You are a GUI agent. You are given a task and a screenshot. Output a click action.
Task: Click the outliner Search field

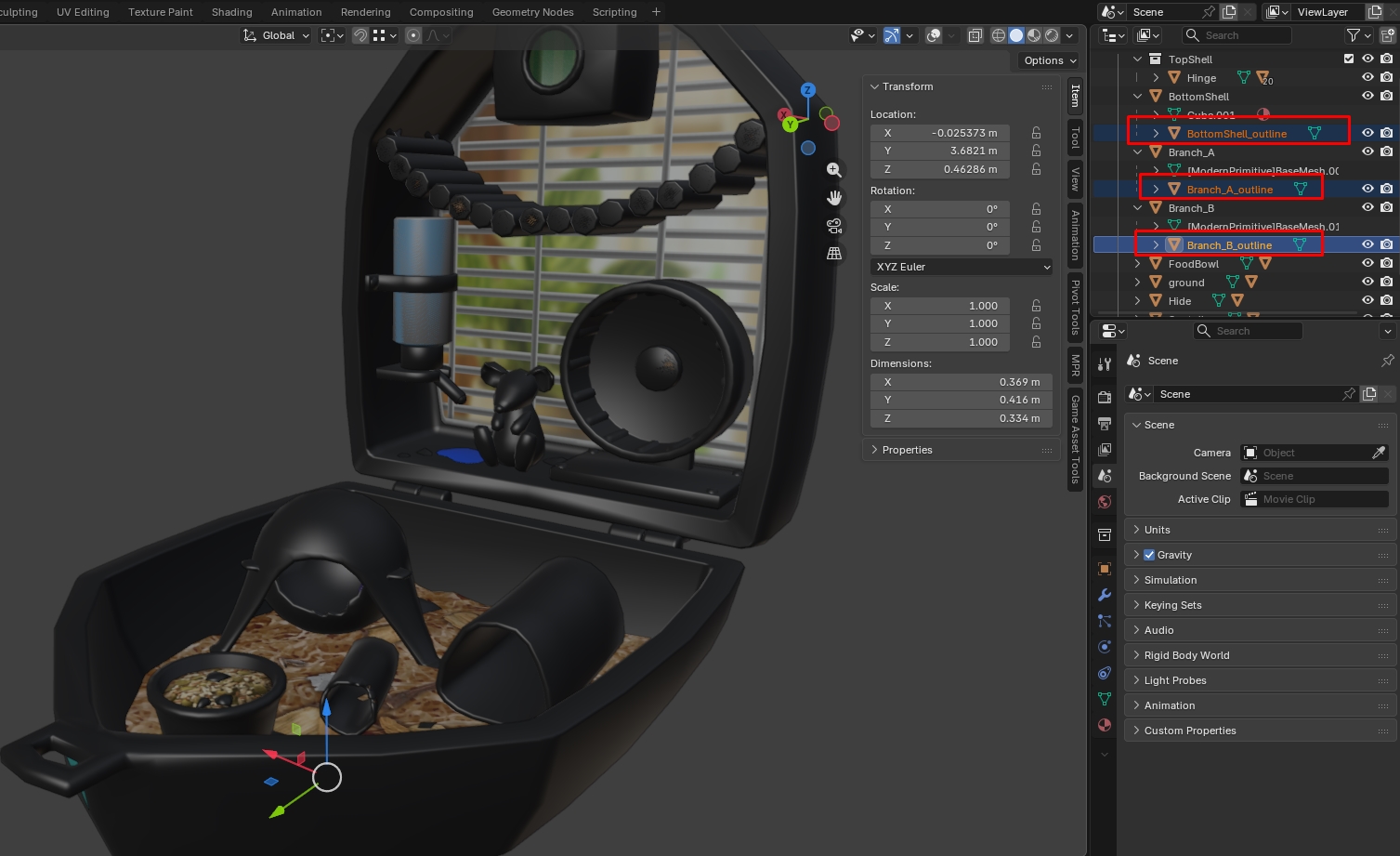coord(1236,35)
